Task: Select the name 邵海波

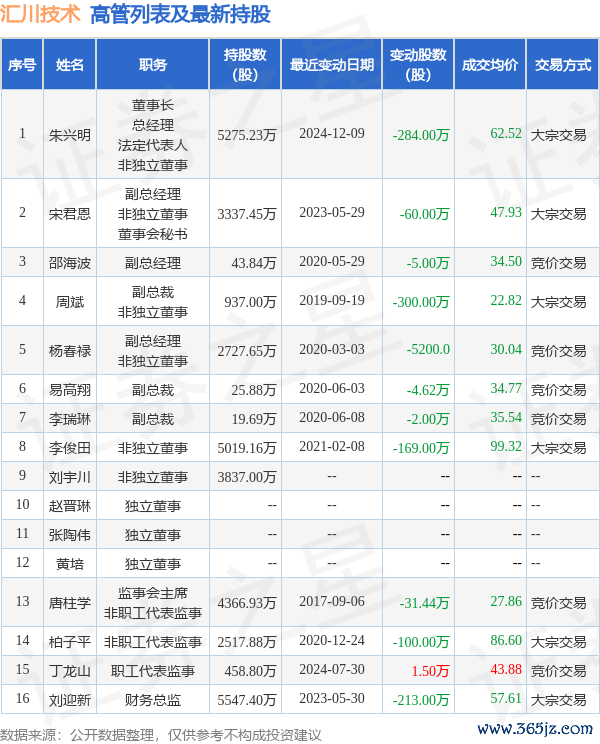Action: (70, 263)
